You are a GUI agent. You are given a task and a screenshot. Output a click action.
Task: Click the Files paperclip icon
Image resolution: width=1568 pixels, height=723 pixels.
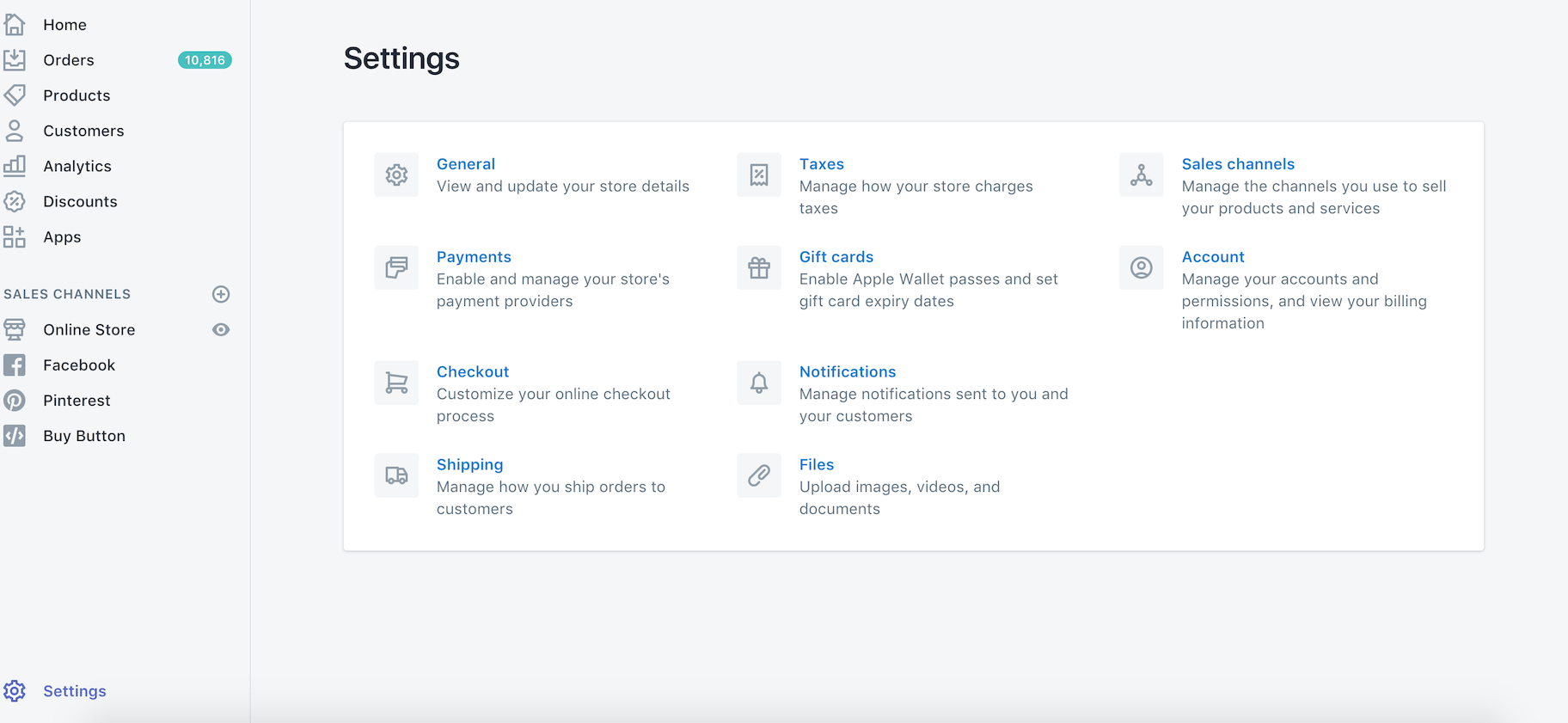(759, 476)
